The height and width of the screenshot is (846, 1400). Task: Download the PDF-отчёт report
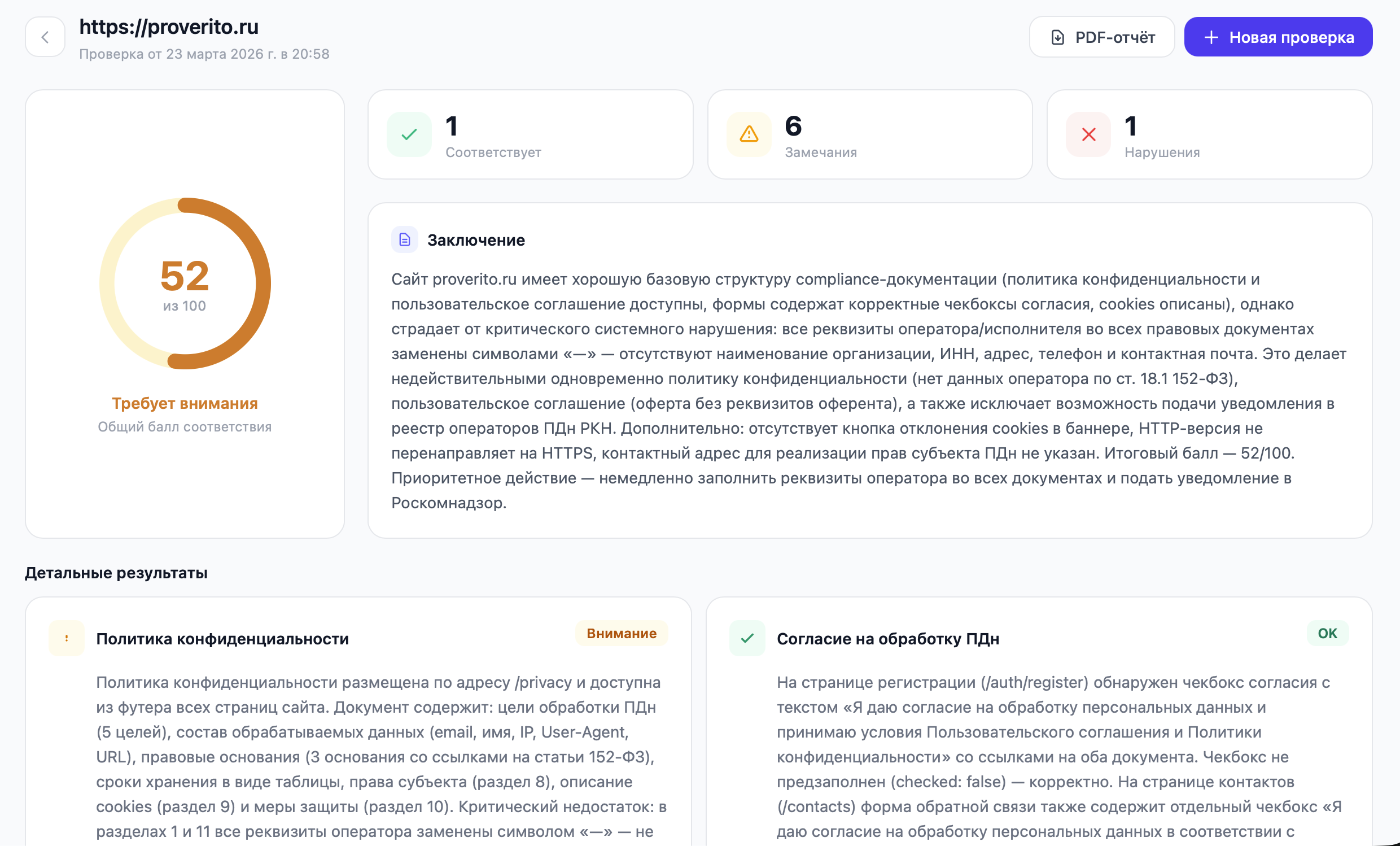click(1101, 36)
